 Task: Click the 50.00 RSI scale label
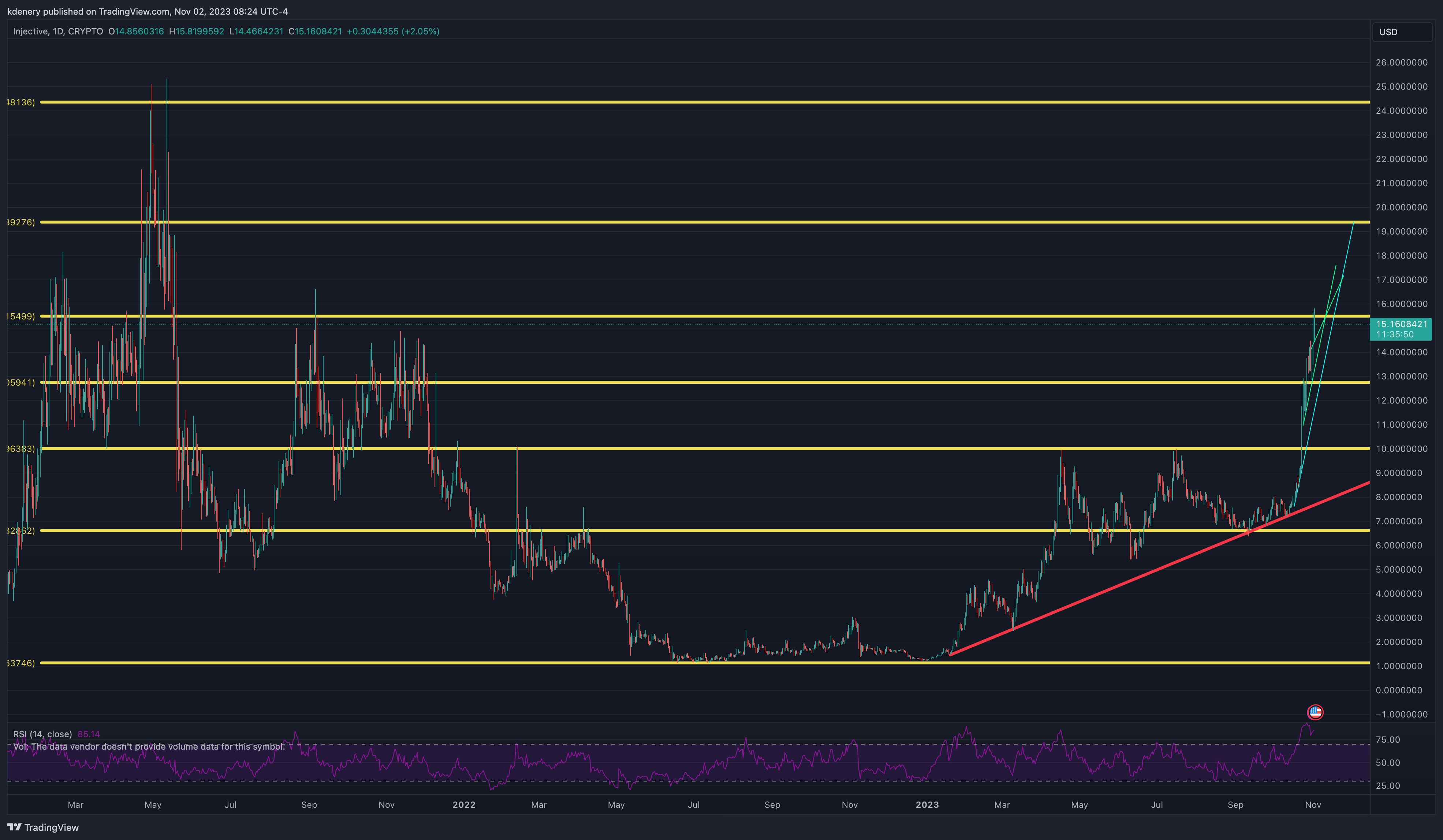tap(1387, 763)
